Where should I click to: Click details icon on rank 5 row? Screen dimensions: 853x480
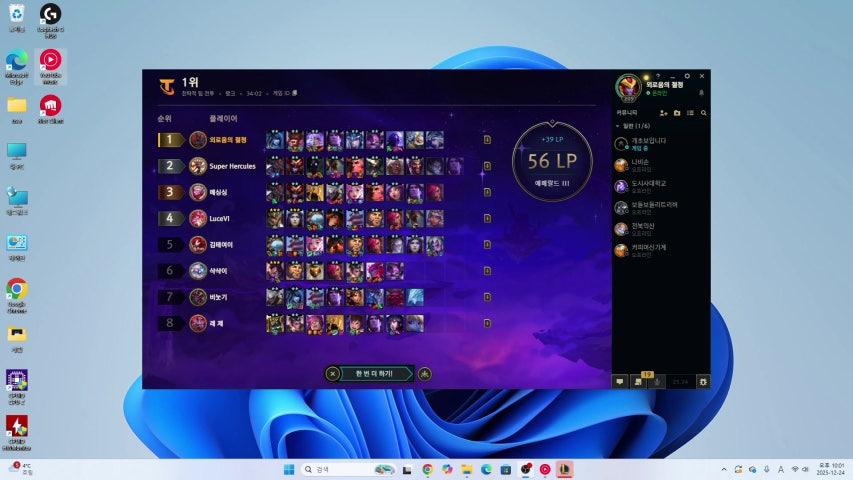pos(487,244)
